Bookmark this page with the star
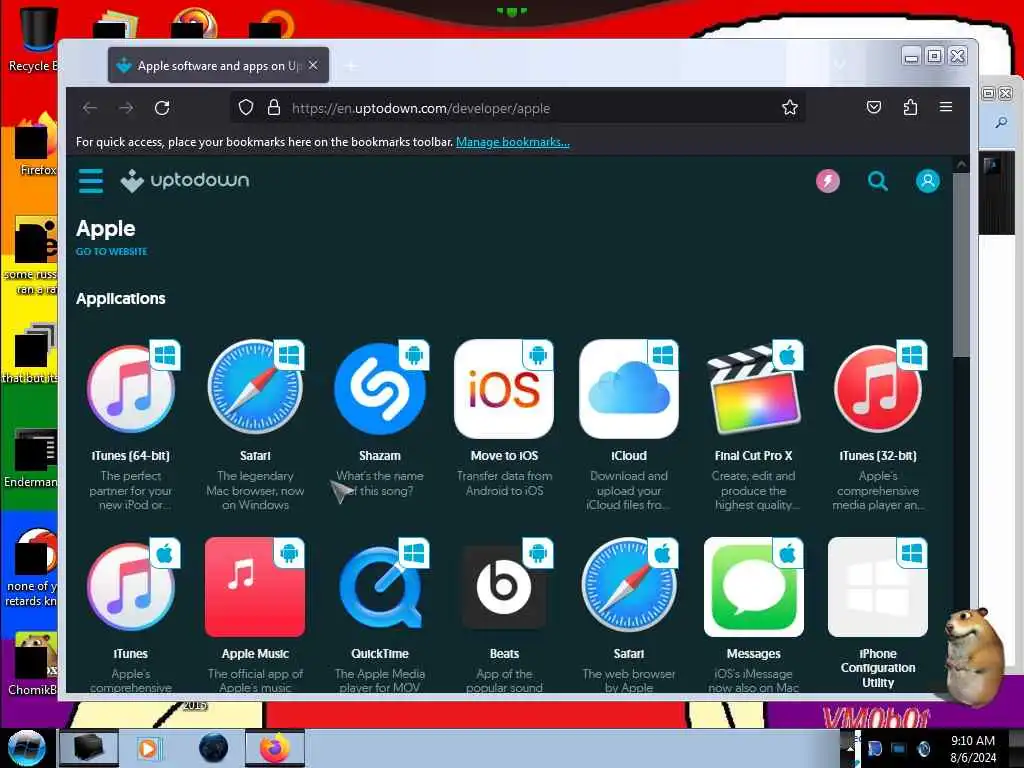Screen dimensions: 1024x768 click(x=790, y=108)
